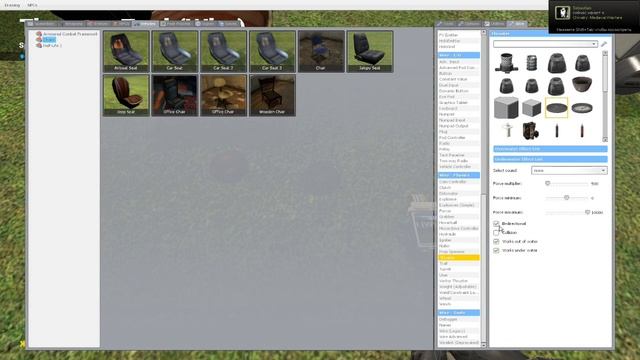Collapse the Wire - Tools category header
This screenshot has height=360, width=640.
[458, 313]
